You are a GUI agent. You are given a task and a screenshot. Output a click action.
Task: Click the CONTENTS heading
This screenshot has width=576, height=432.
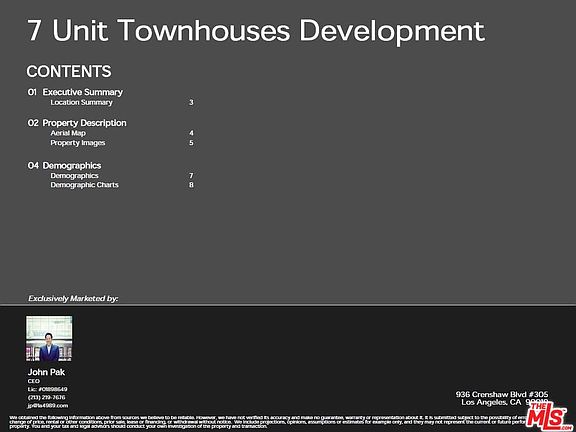(69, 71)
